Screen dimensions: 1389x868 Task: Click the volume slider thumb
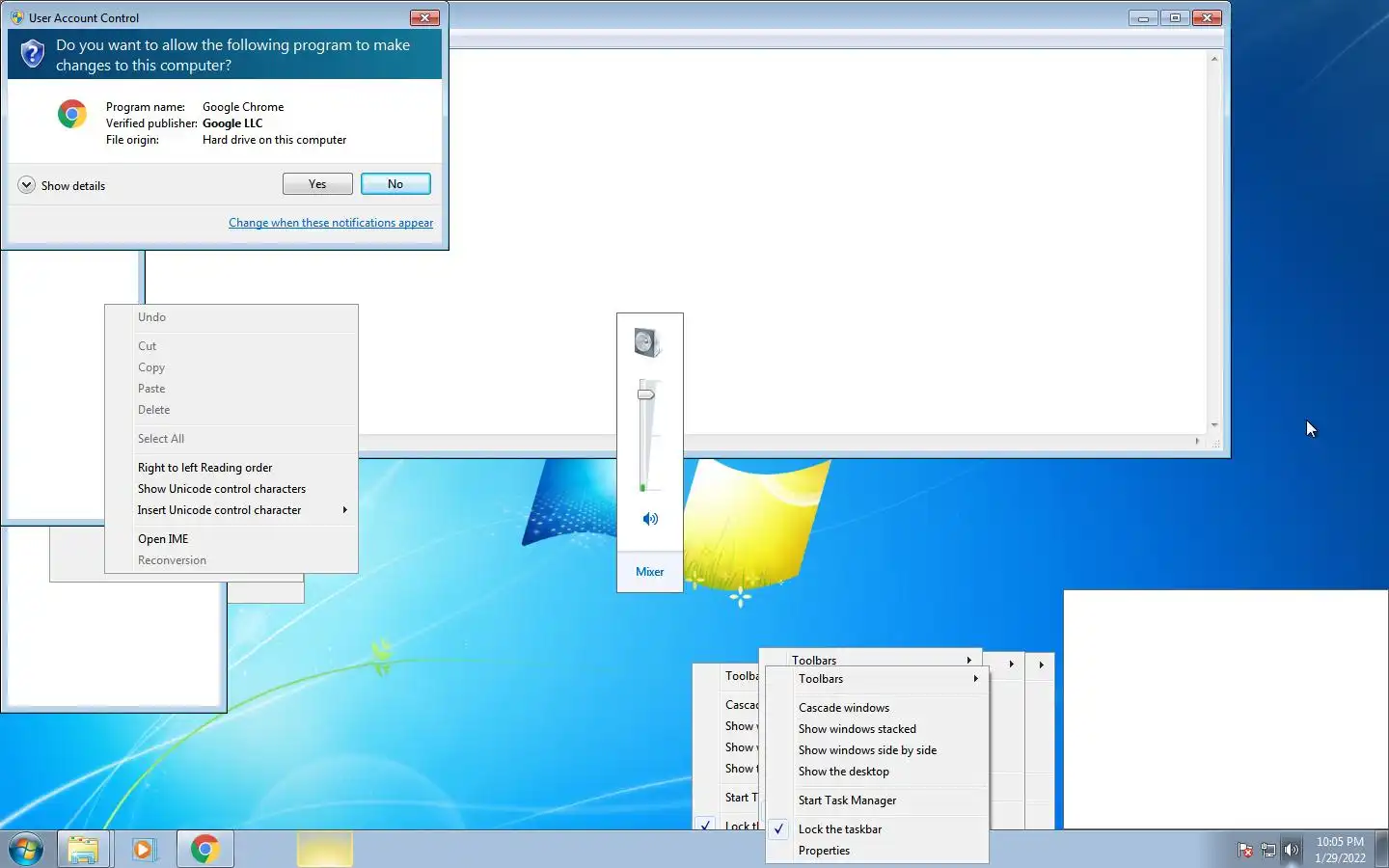point(646,394)
